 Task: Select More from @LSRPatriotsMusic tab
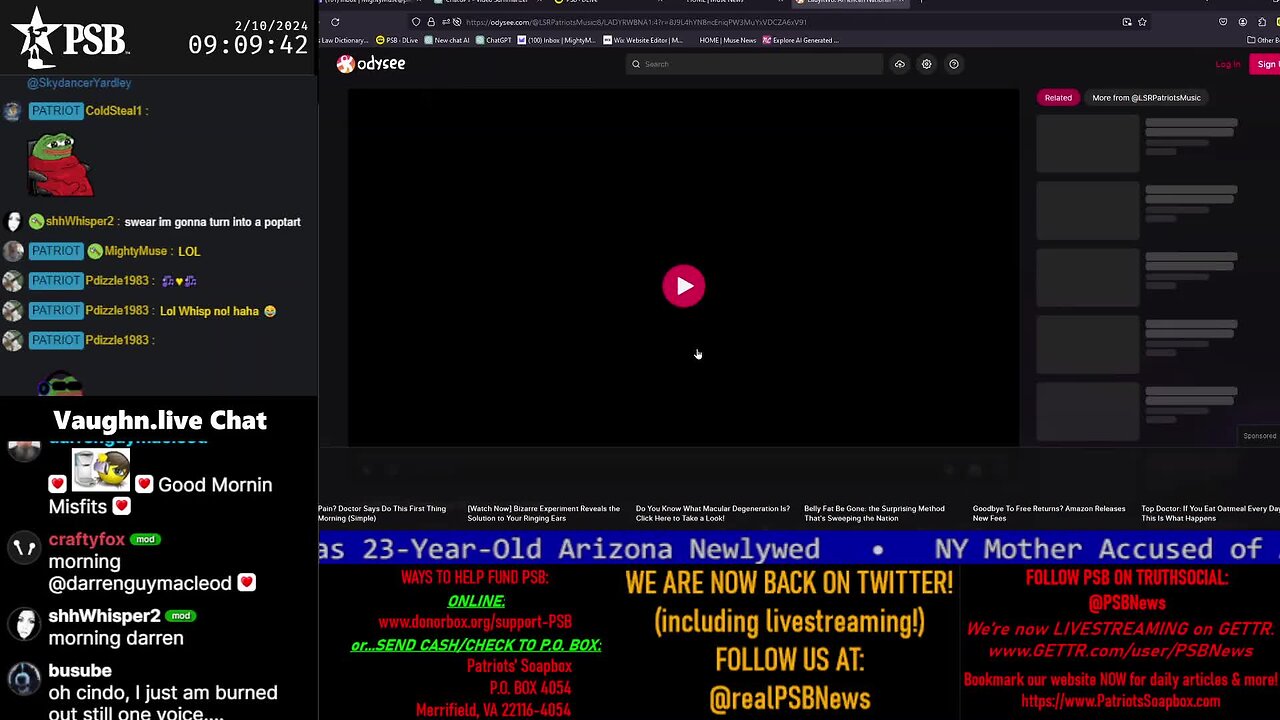(x=1146, y=97)
